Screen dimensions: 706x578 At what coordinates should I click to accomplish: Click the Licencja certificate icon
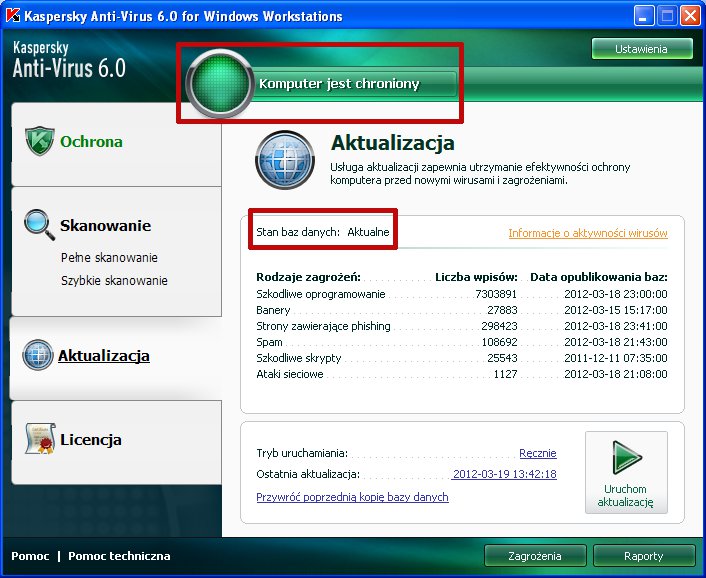[40, 438]
